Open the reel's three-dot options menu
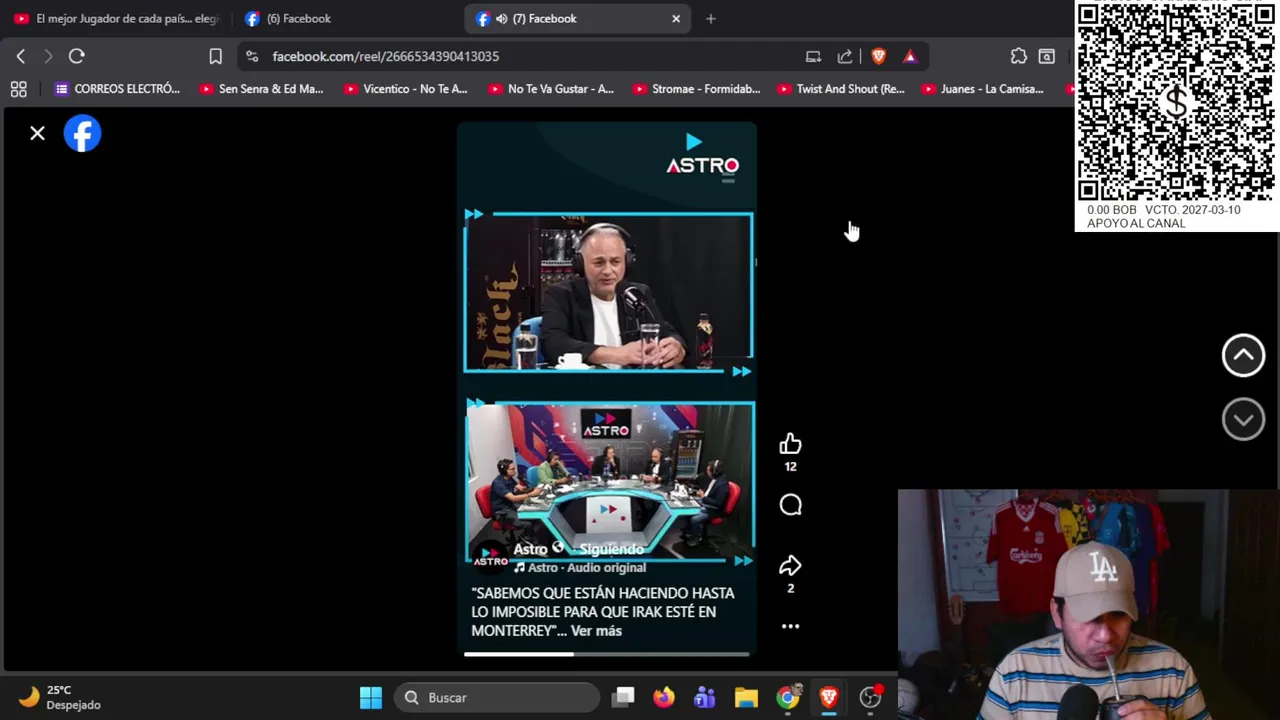This screenshot has height=720, width=1280. point(790,626)
